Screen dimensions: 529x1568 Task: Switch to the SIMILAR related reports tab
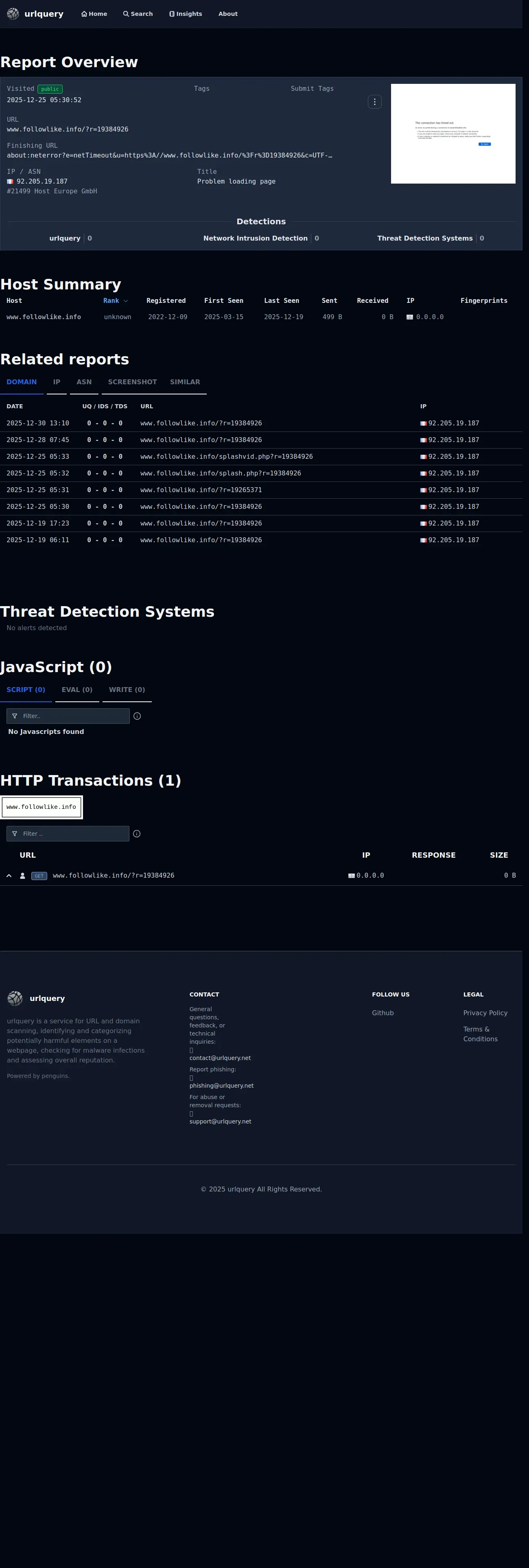185,382
